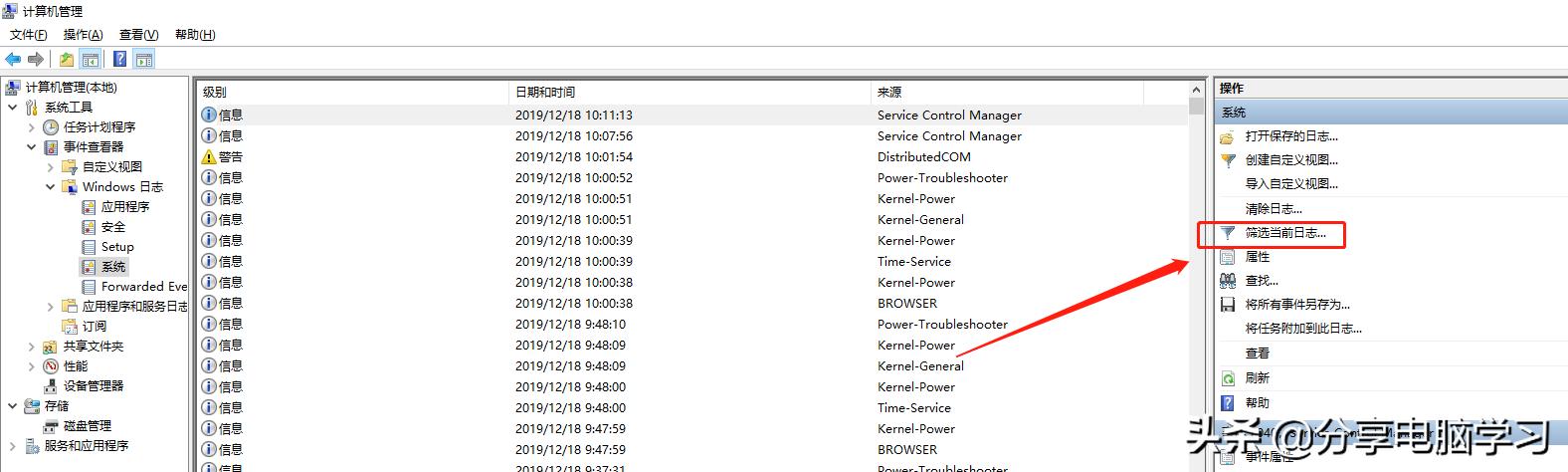Screen dimensions: 1568x472
Task: Select the 10:00:39 Time-Service event
Action: (693, 262)
